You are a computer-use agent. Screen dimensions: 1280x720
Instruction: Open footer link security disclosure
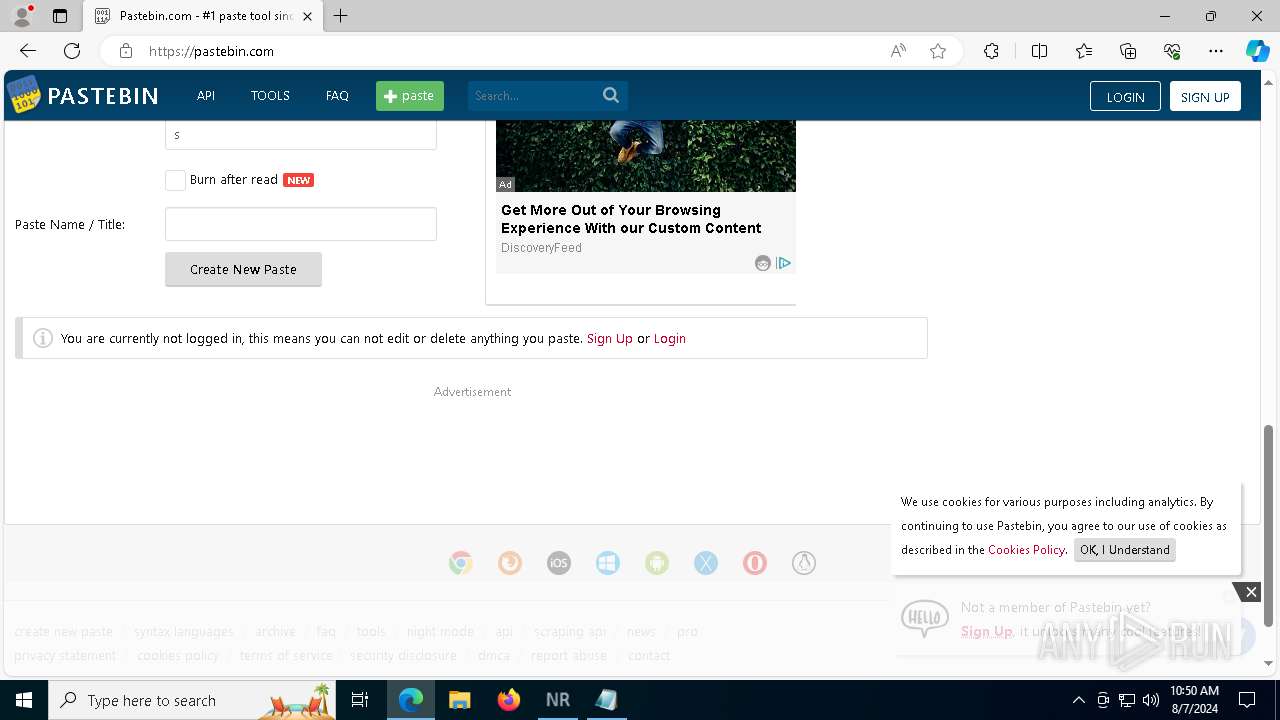[403, 656]
